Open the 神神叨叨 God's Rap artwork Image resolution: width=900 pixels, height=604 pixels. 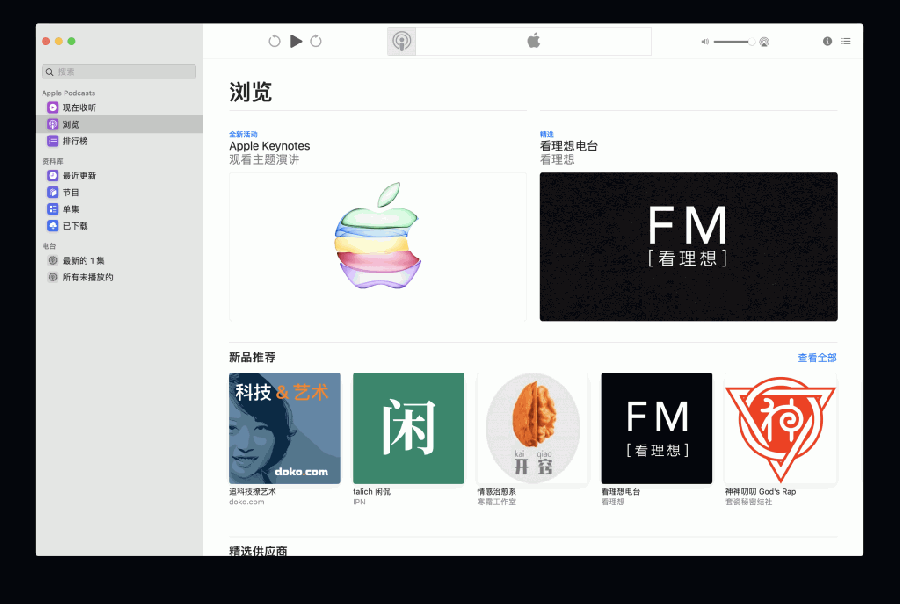tap(781, 428)
